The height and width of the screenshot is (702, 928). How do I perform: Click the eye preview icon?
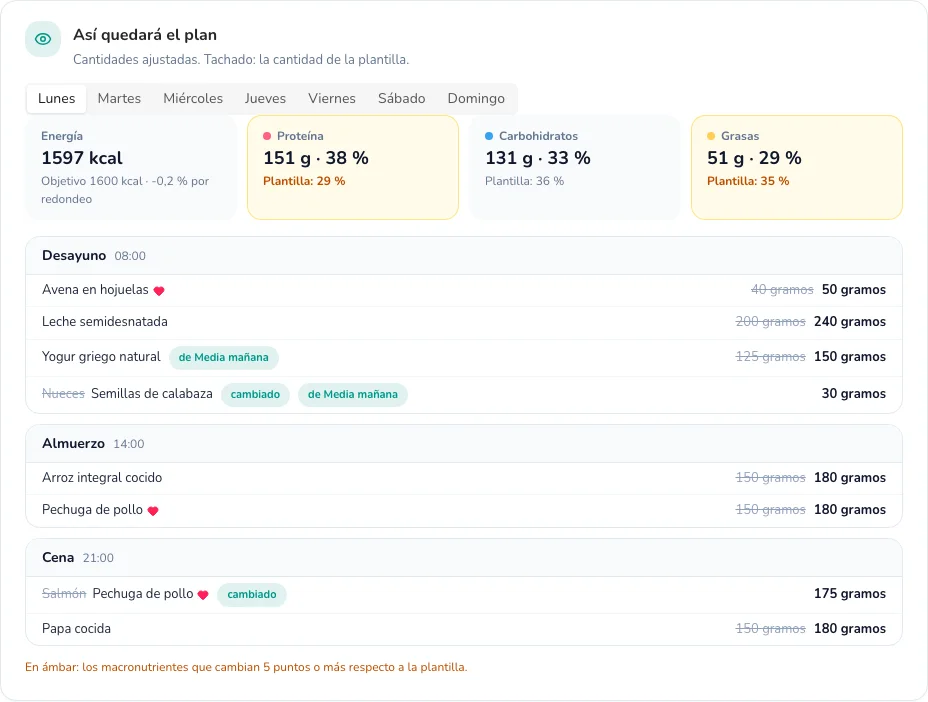tap(43, 39)
